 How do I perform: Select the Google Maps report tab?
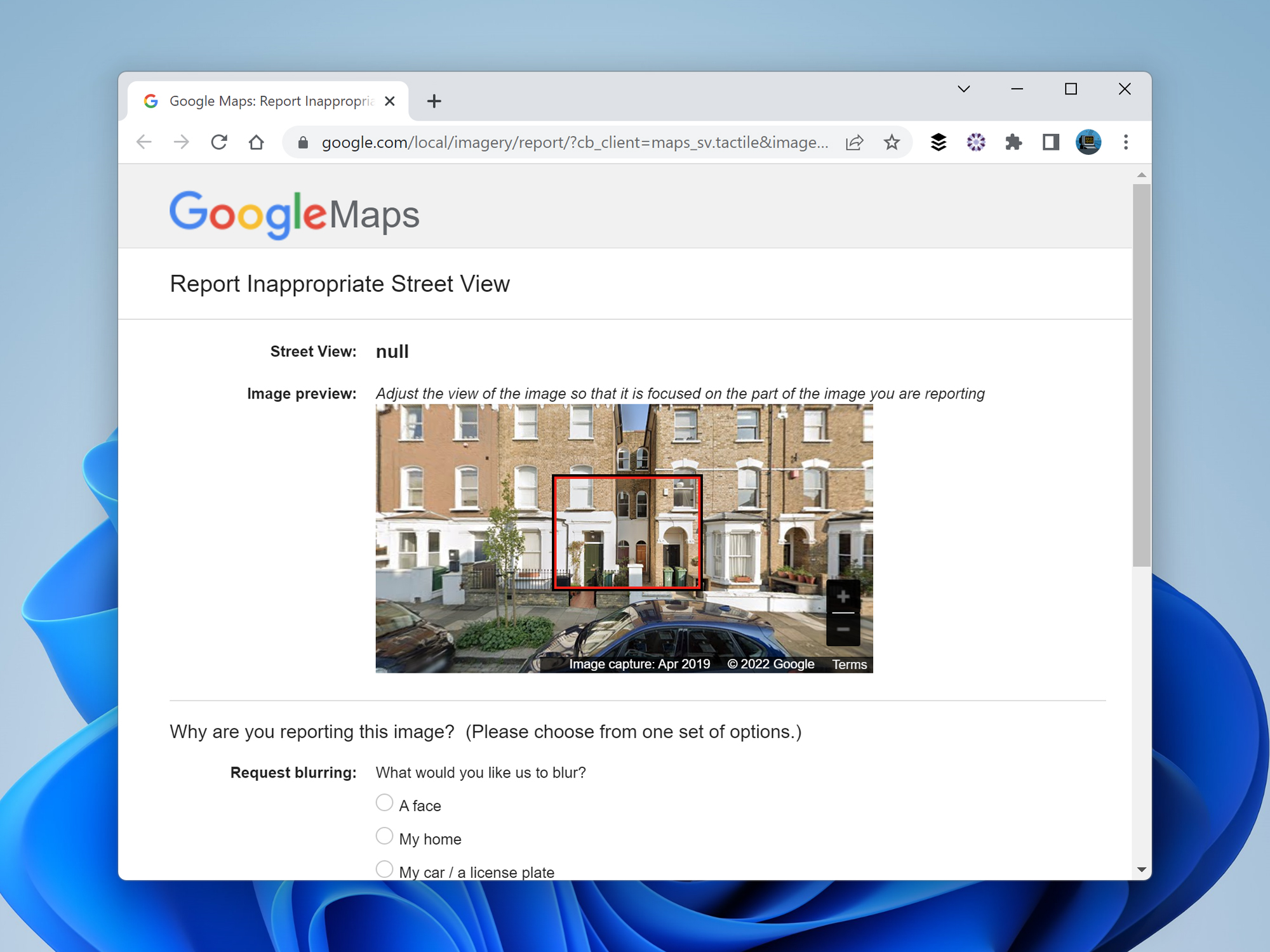pyautogui.click(x=267, y=100)
